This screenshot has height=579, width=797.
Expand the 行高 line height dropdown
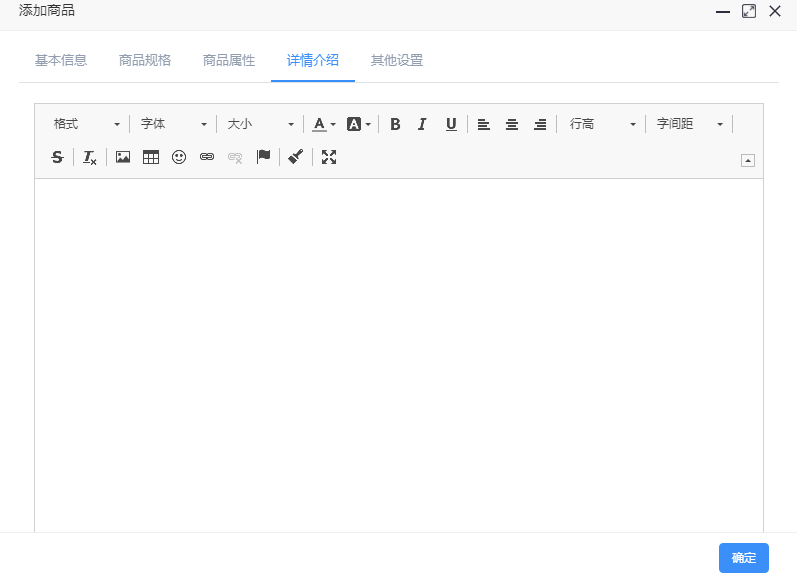point(602,124)
